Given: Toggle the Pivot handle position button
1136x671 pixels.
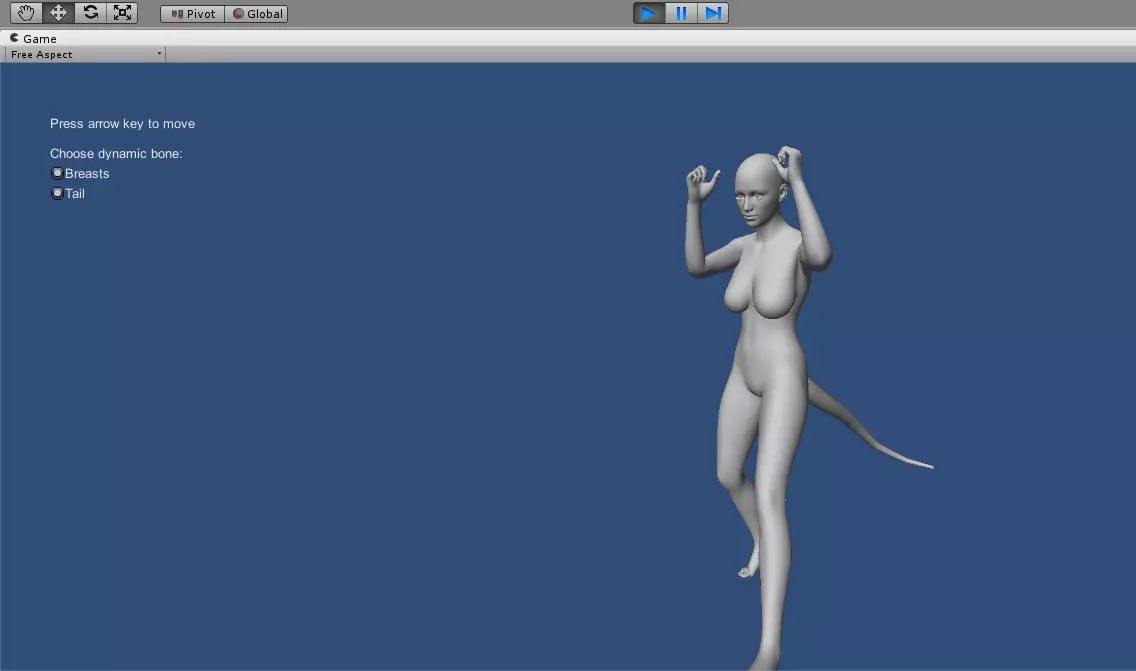Looking at the screenshot, I should pyautogui.click(x=193, y=14).
